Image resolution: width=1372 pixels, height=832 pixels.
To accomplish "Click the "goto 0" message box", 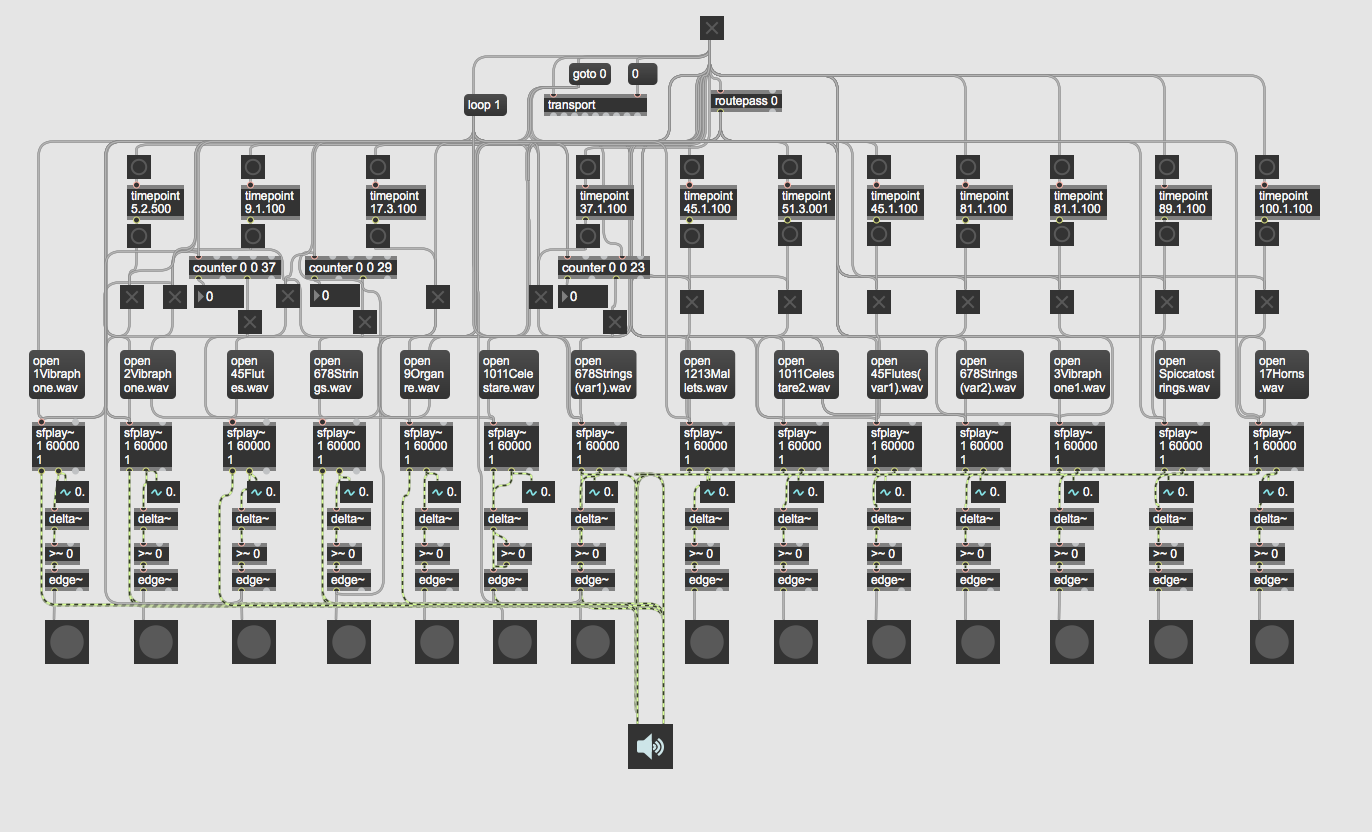I will (x=589, y=74).
